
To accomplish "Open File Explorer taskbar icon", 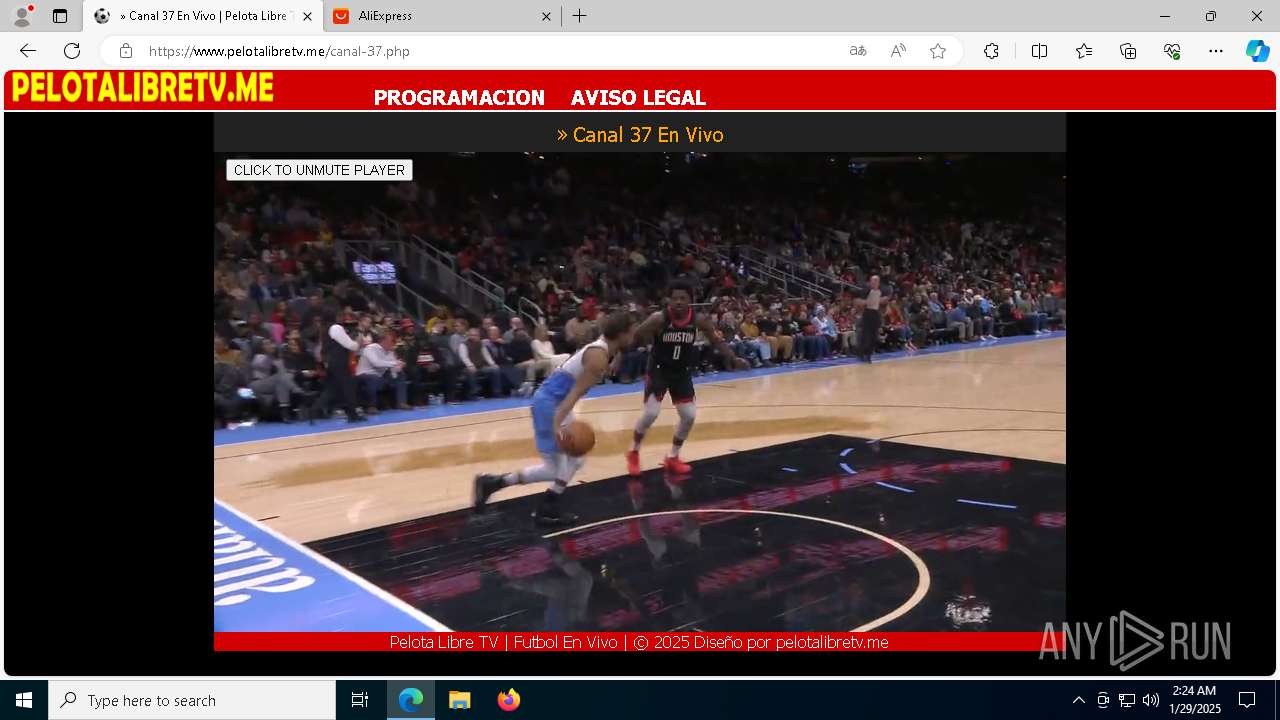I will [459, 700].
